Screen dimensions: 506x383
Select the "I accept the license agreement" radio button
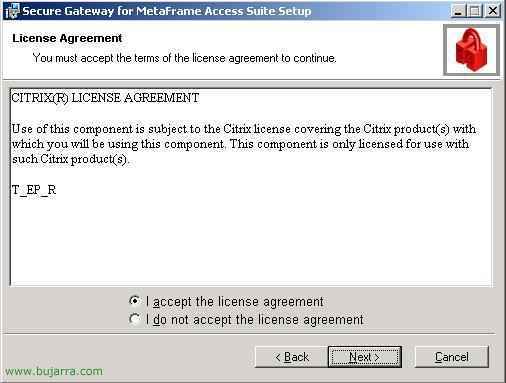point(135,301)
